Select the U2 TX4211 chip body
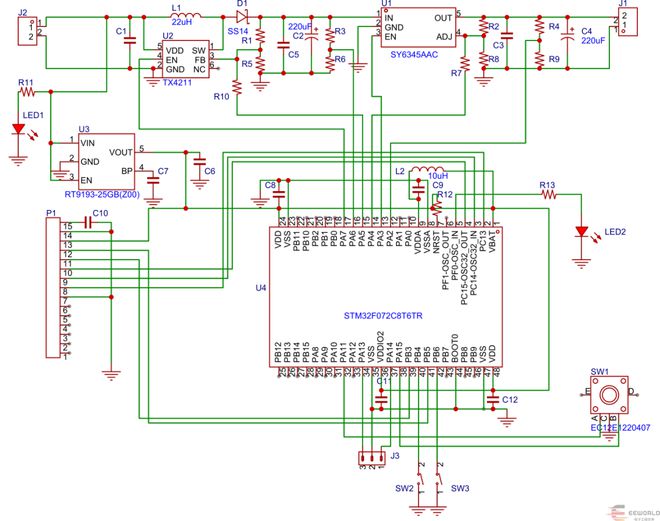Screen dimensions: 660x521 coord(186,59)
